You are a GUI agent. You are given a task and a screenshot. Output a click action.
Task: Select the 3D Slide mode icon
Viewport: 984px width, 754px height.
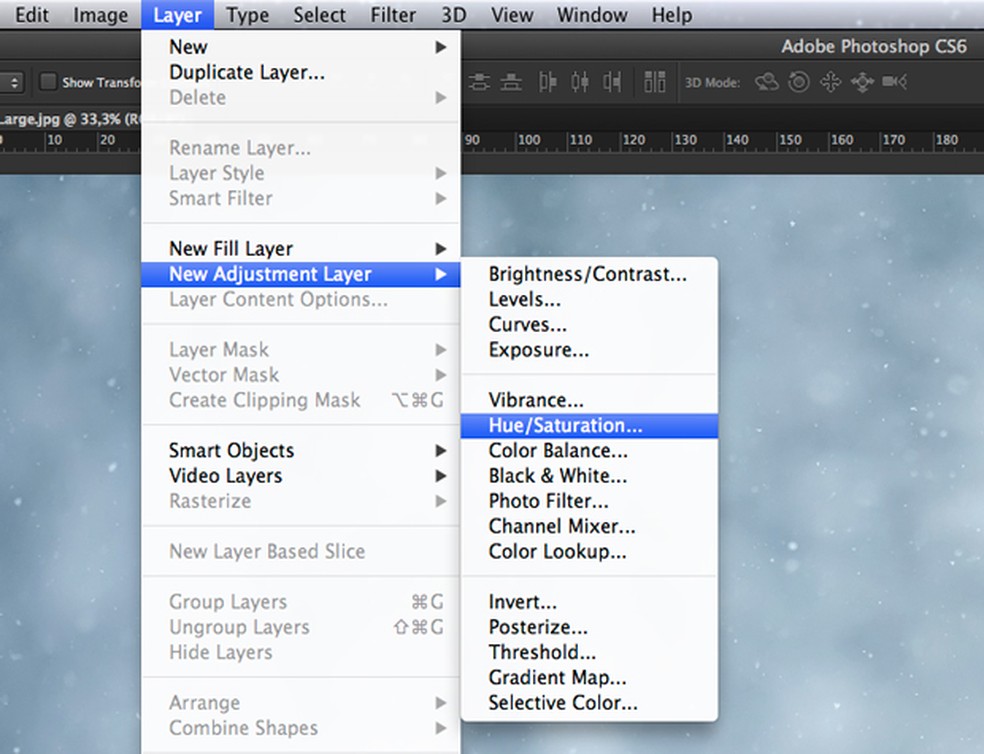pyautogui.click(x=862, y=82)
